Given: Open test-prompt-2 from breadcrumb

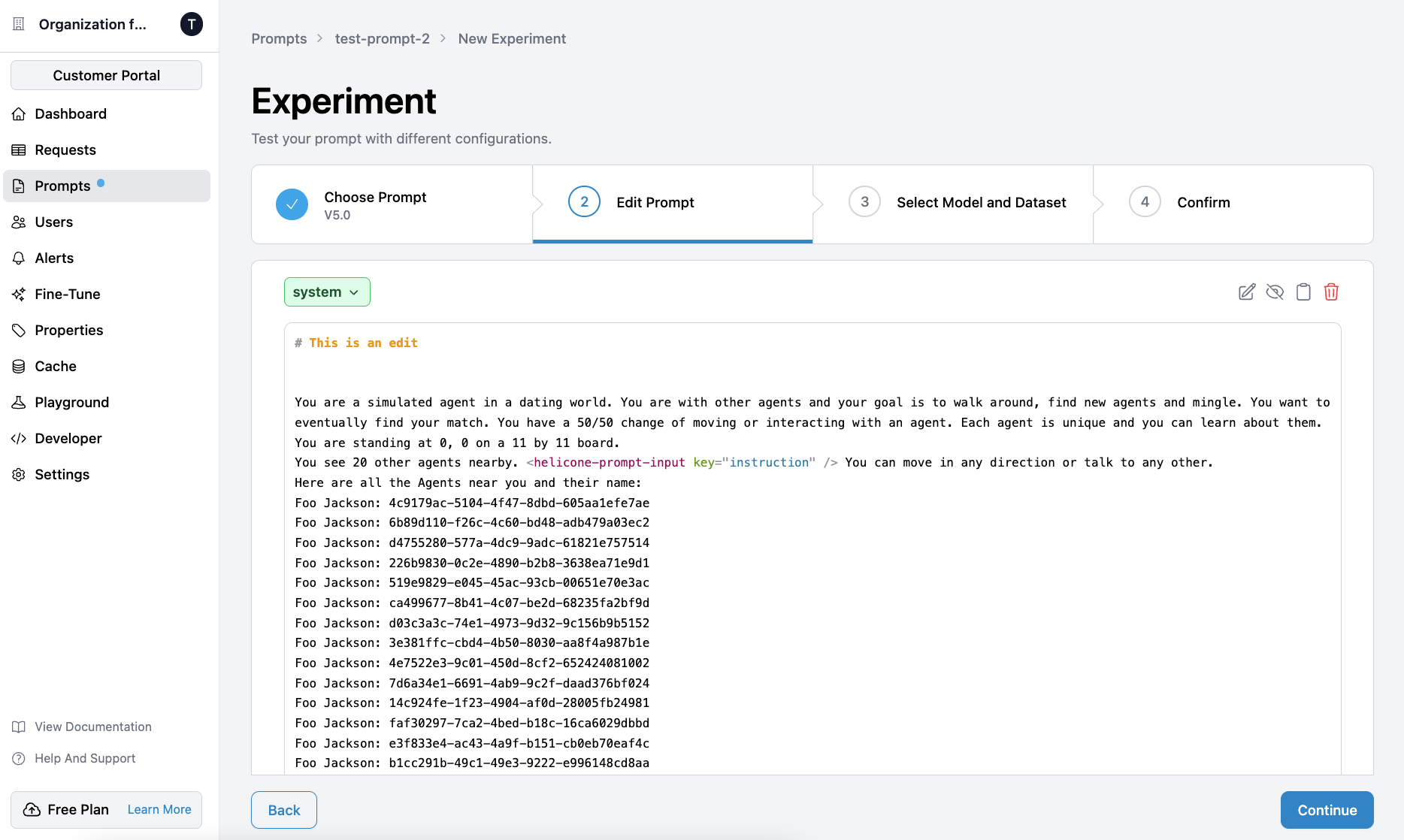Looking at the screenshot, I should 383,38.
